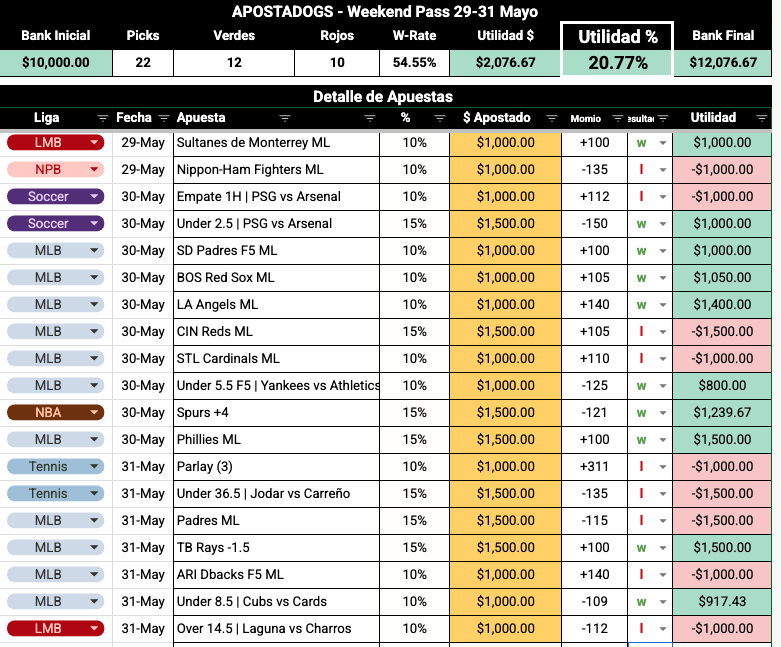Open the Fecha column filter icon
The image size is (781, 647).
point(164,118)
